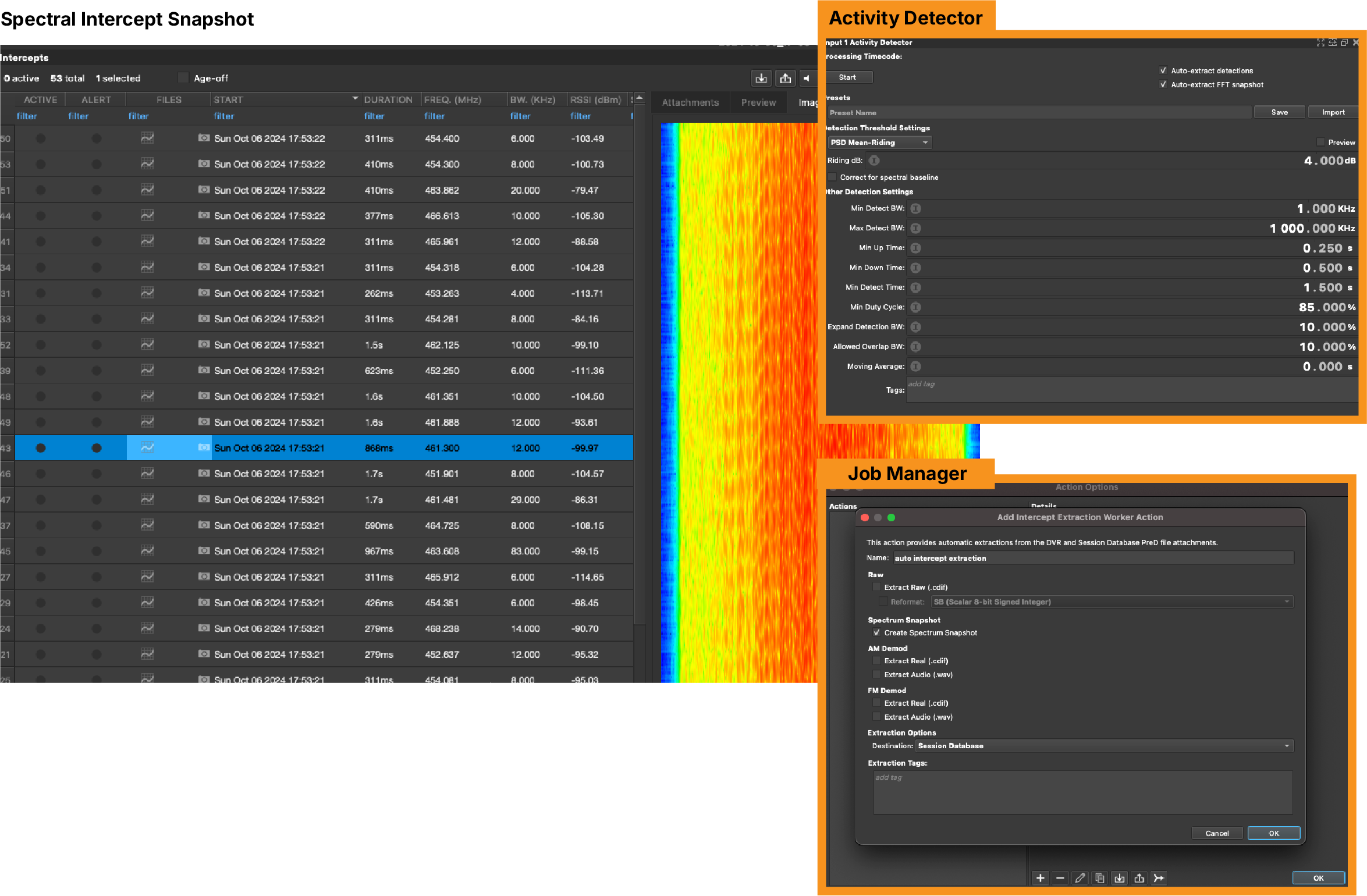Click the plus add-action icon in Job Manager
This screenshot has width=1367, height=896.
[x=1041, y=878]
